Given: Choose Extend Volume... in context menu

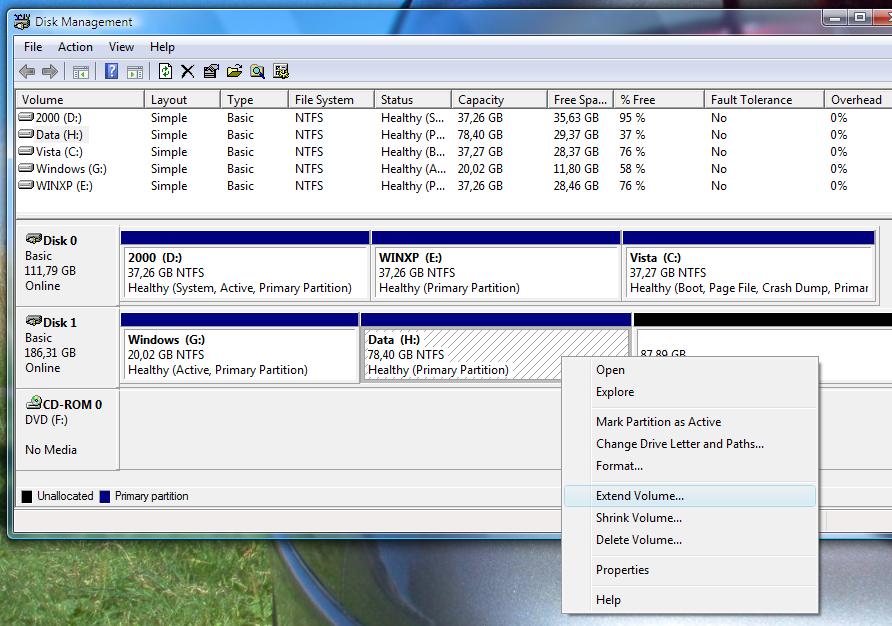Looking at the screenshot, I should tap(690, 496).
